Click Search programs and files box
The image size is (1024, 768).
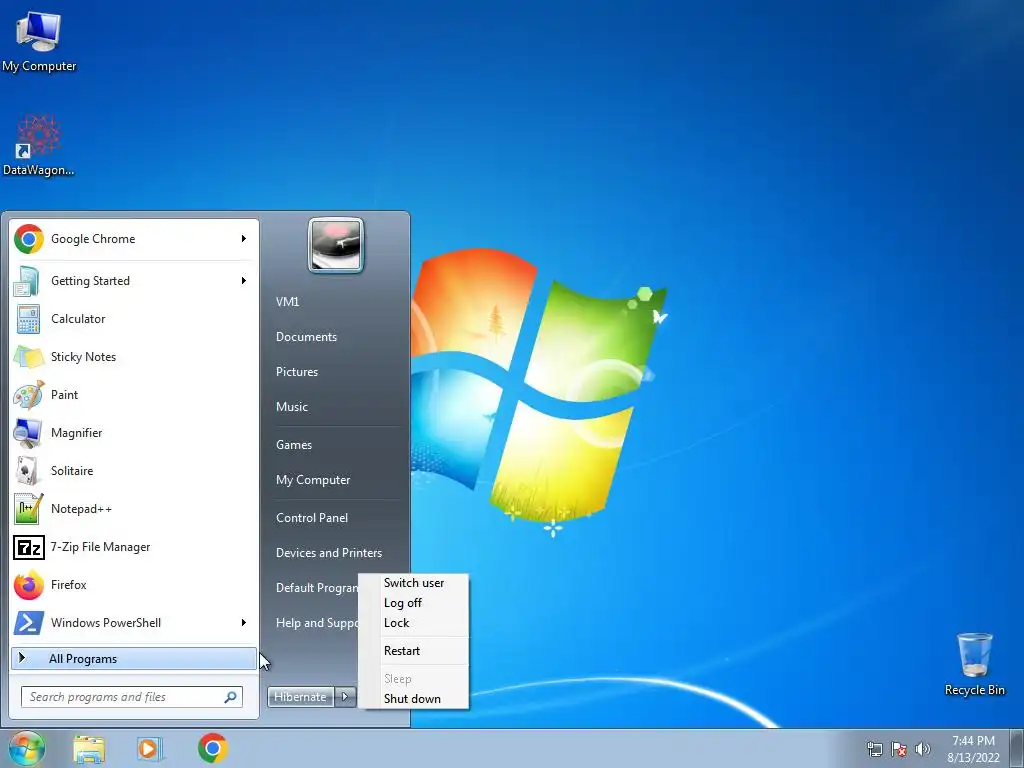132,697
